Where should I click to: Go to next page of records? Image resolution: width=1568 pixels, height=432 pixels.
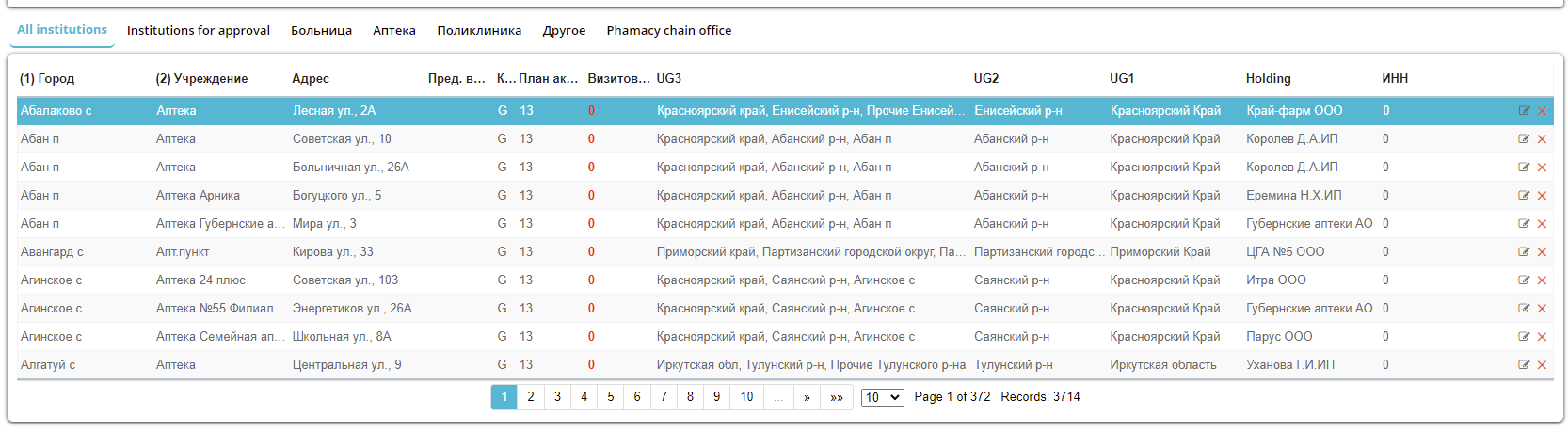tap(807, 397)
